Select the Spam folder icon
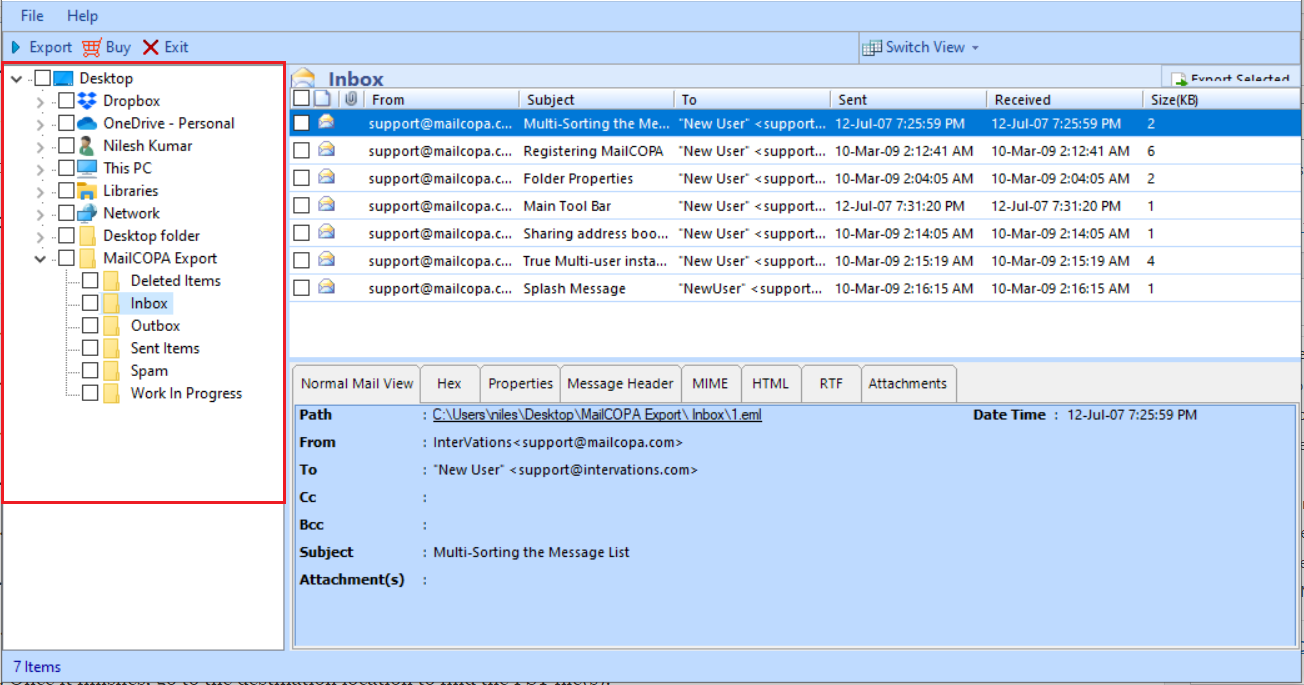1304x685 pixels. pyautogui.click(x=112, y=371)
